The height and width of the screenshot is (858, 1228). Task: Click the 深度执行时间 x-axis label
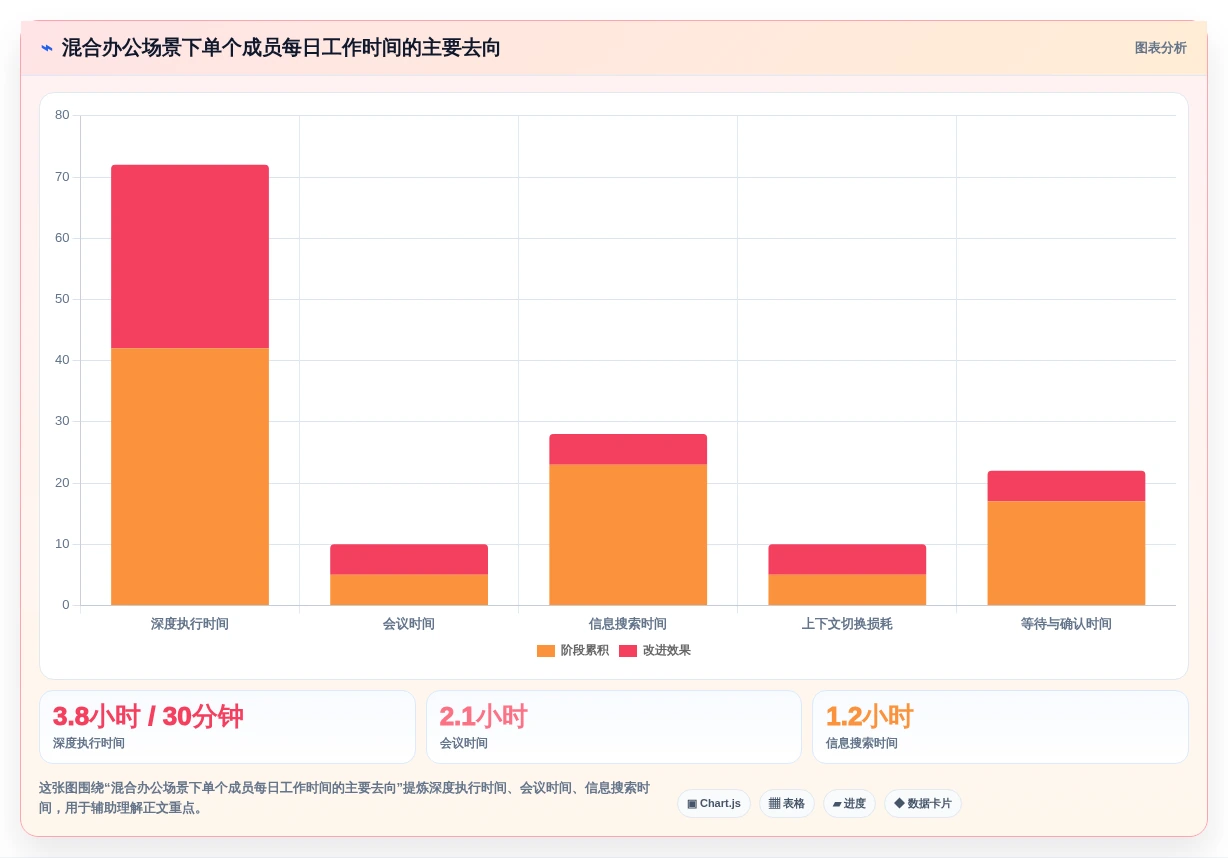(x=190, y=624)
